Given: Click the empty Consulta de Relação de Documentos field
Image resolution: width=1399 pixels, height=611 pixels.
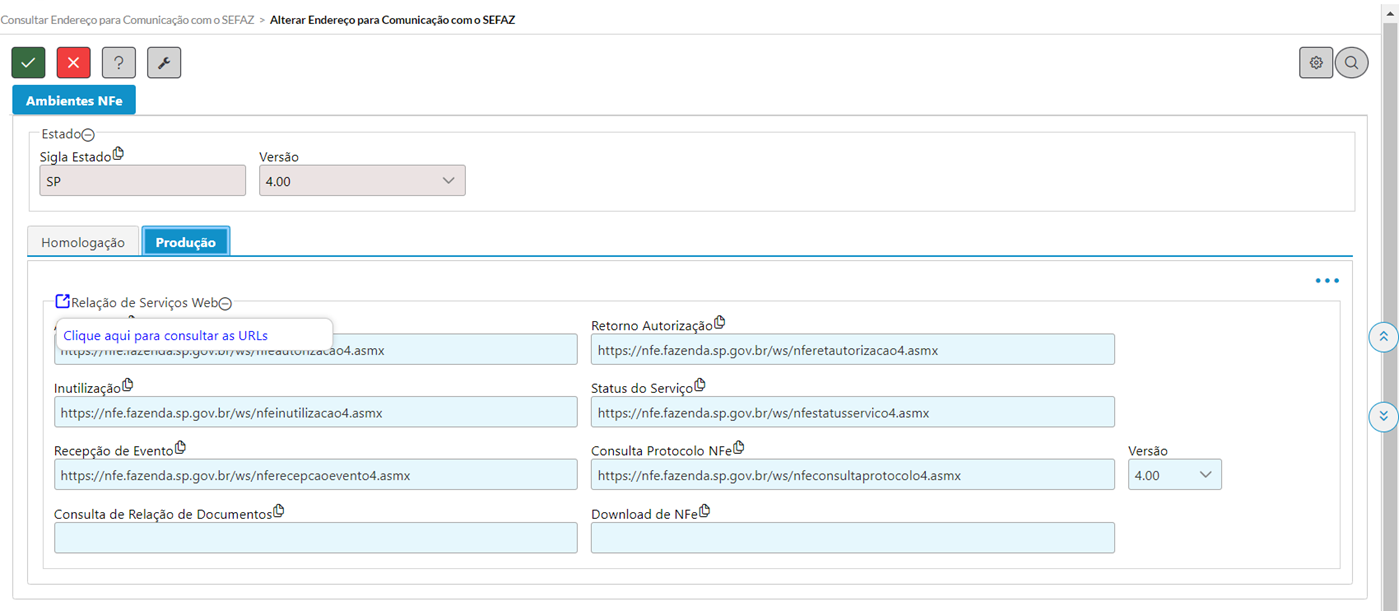Looking at the screenshot, I should coord(316,538).
